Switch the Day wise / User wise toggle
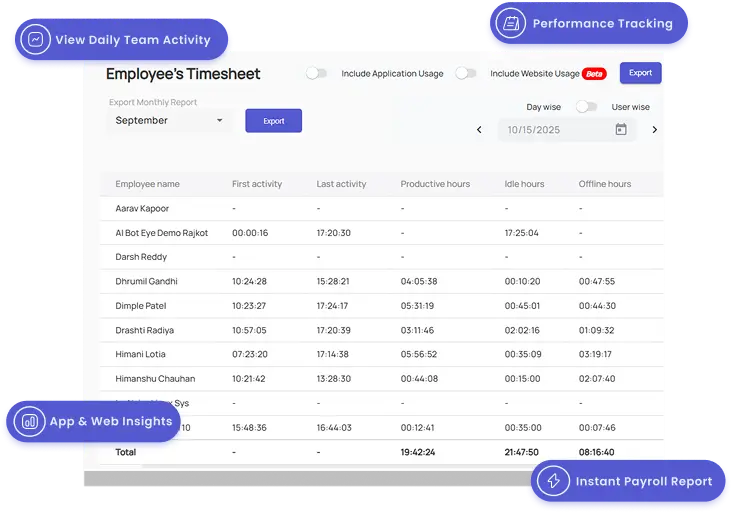The height and width of the screenshot is (512, 732). (x=586, y=107)
